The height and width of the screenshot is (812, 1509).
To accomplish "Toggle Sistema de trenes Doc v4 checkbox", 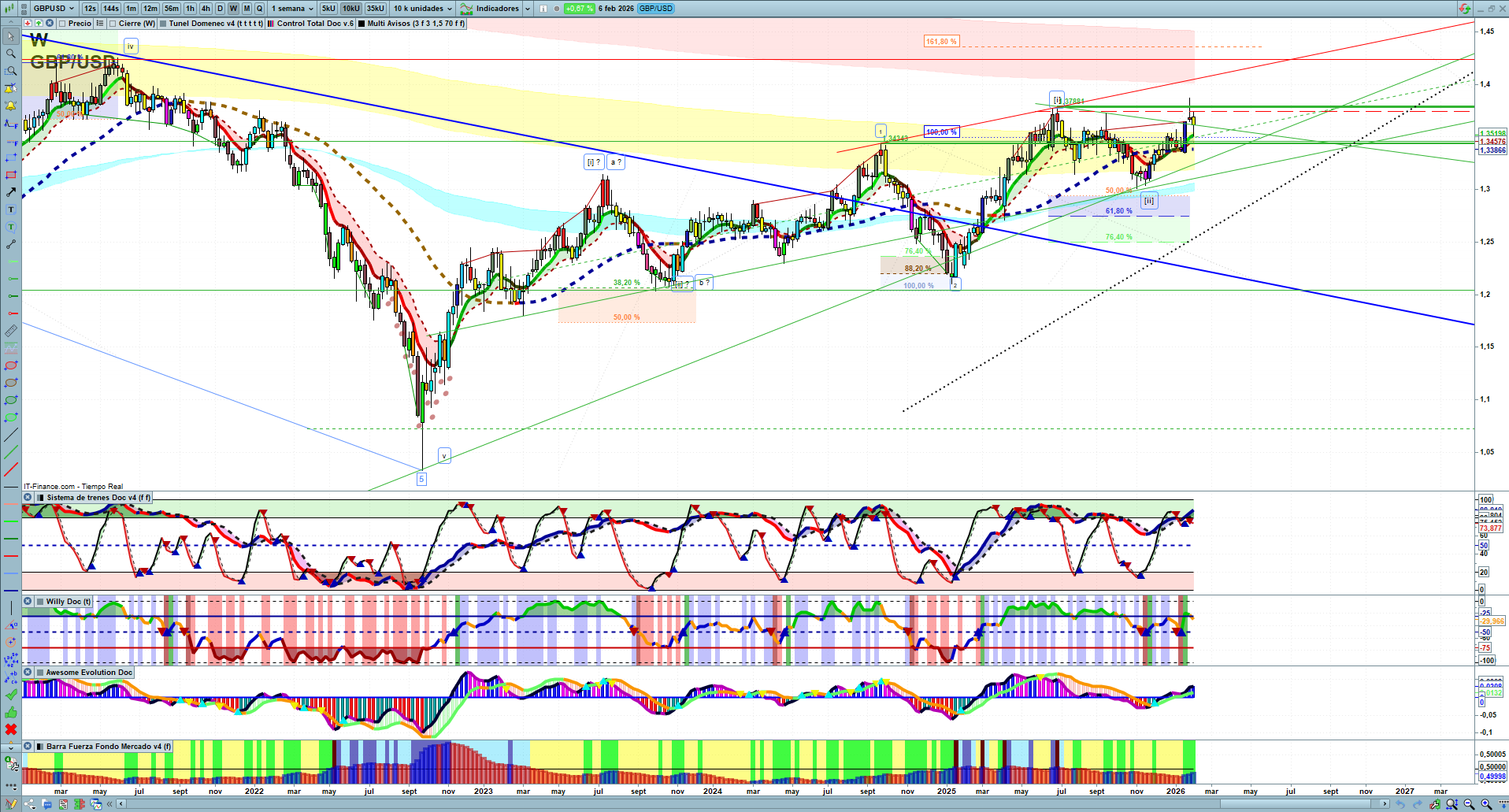I will click(39, 498).
